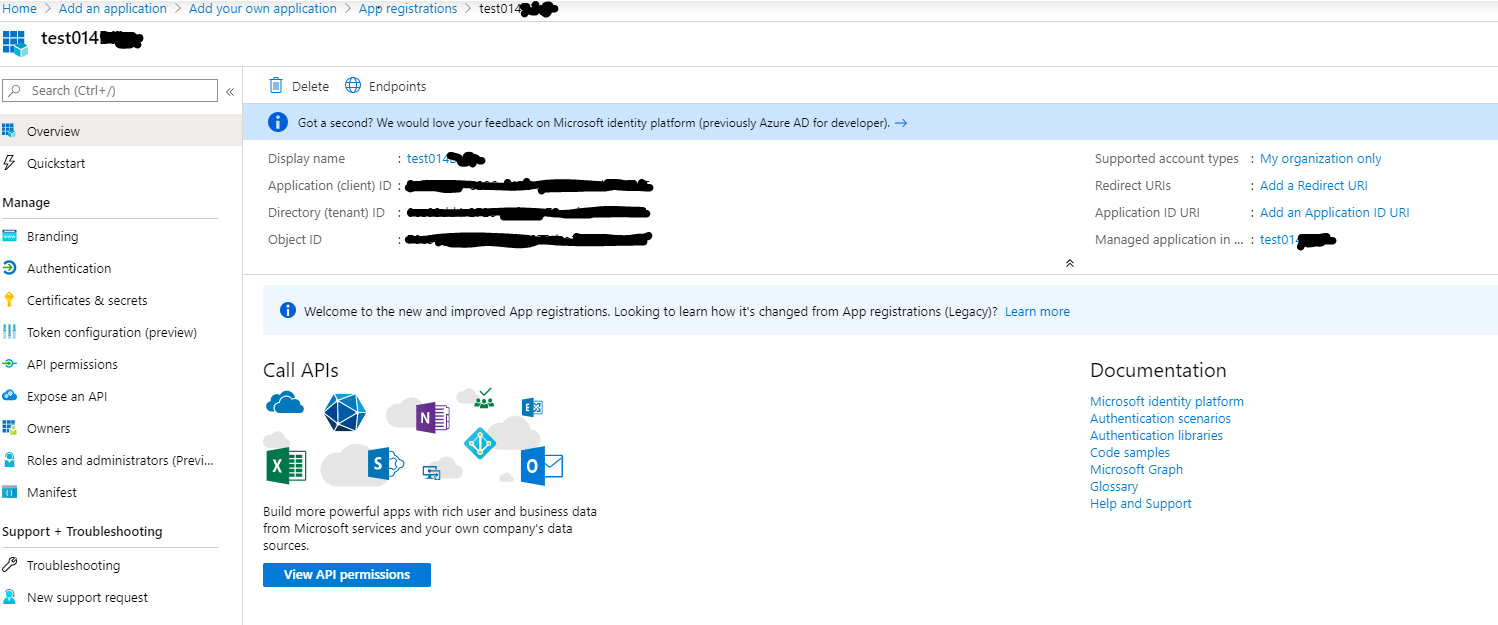
Task: Click Add a Redirect URI link
Action: pyautogui.click(x=1314, y=186)
